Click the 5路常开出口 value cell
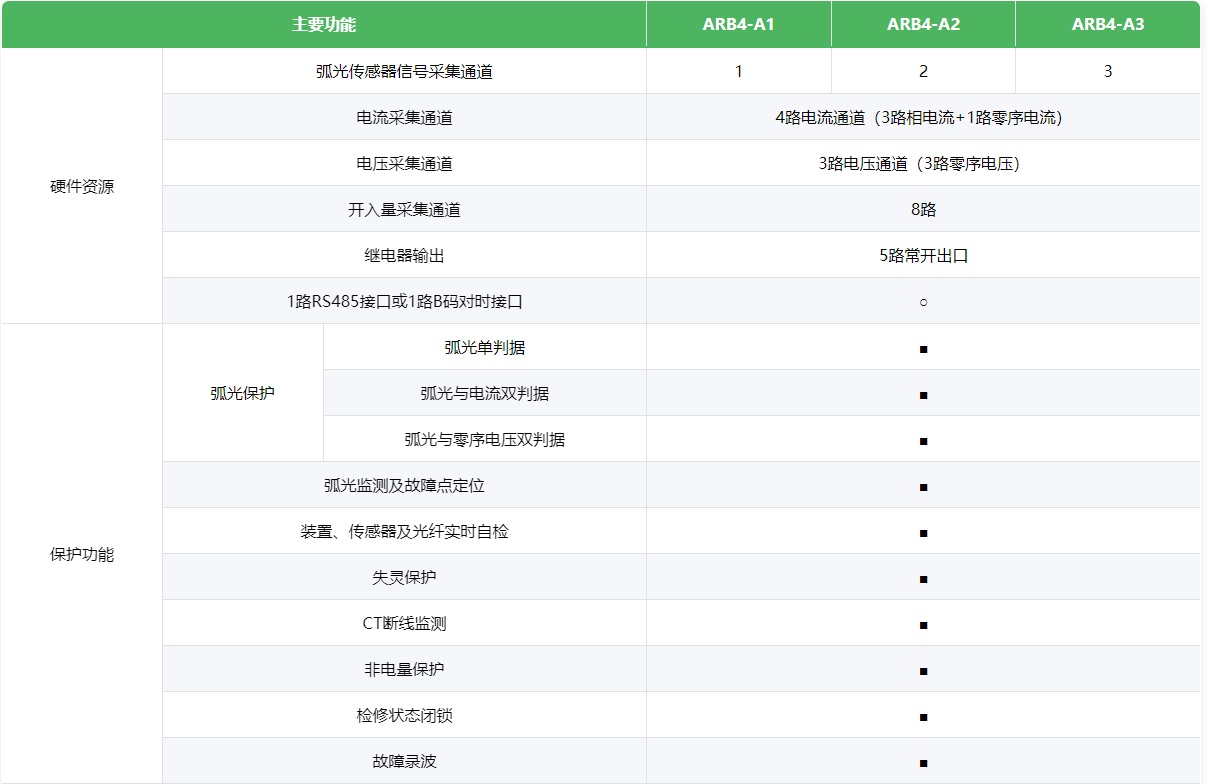Screen dimensions: 1209x784 coord(923,255)
